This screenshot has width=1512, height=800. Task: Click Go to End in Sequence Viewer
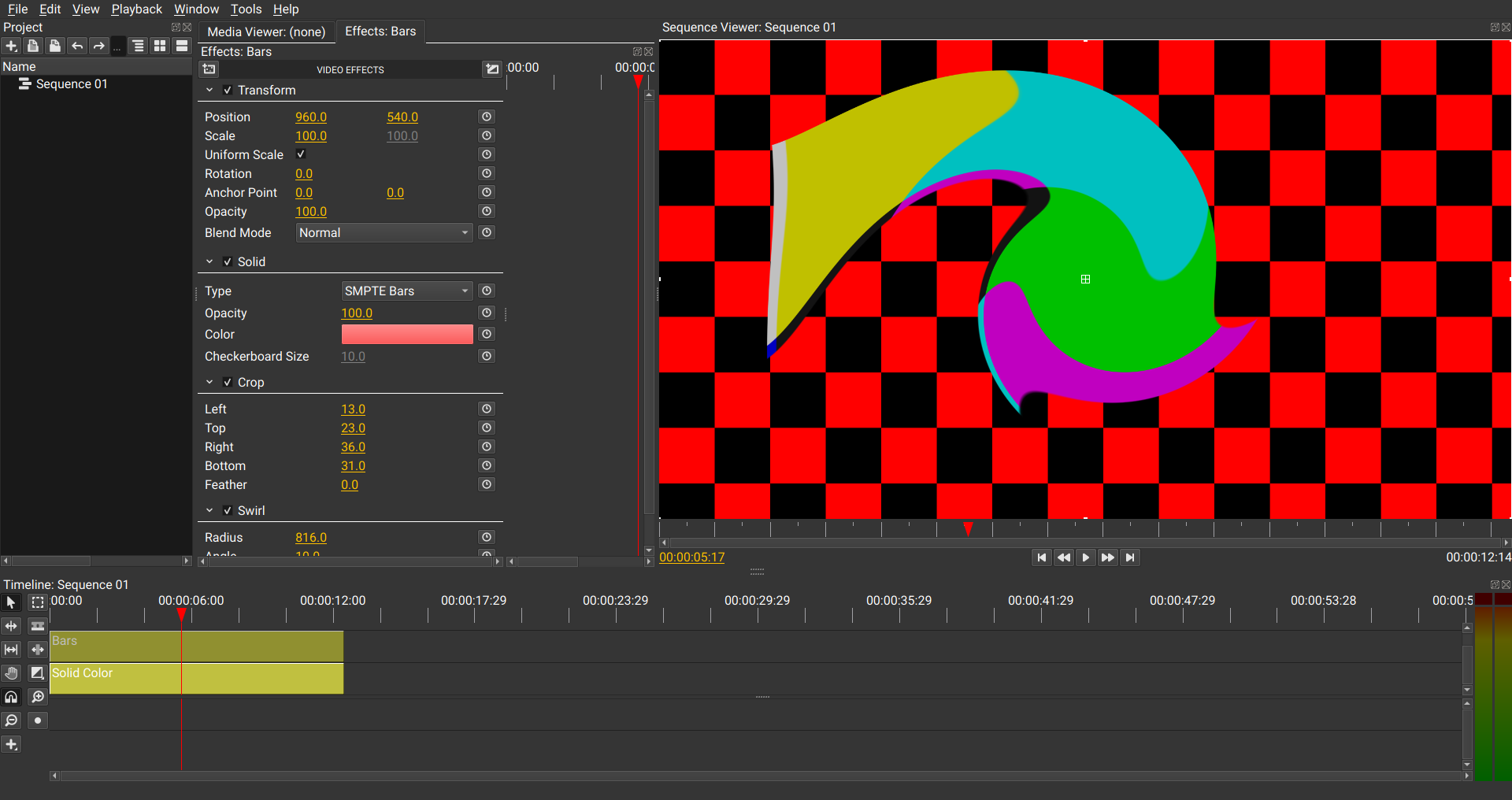click(x=1130, y=557)
